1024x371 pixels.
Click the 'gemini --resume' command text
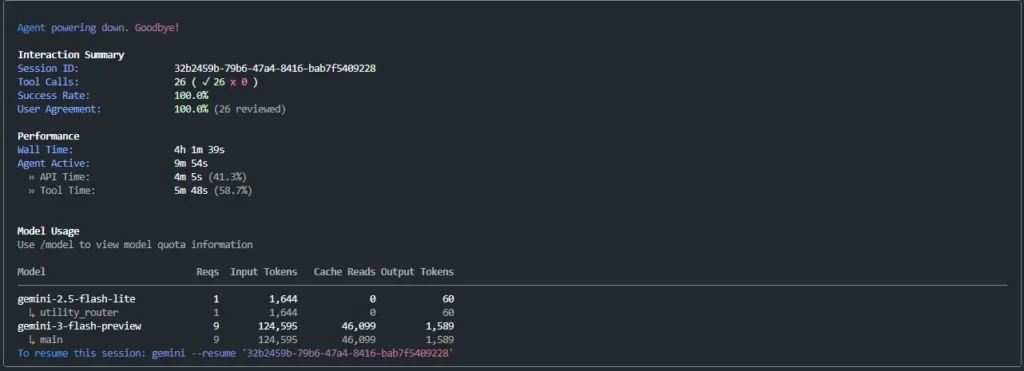pos(193,353)
